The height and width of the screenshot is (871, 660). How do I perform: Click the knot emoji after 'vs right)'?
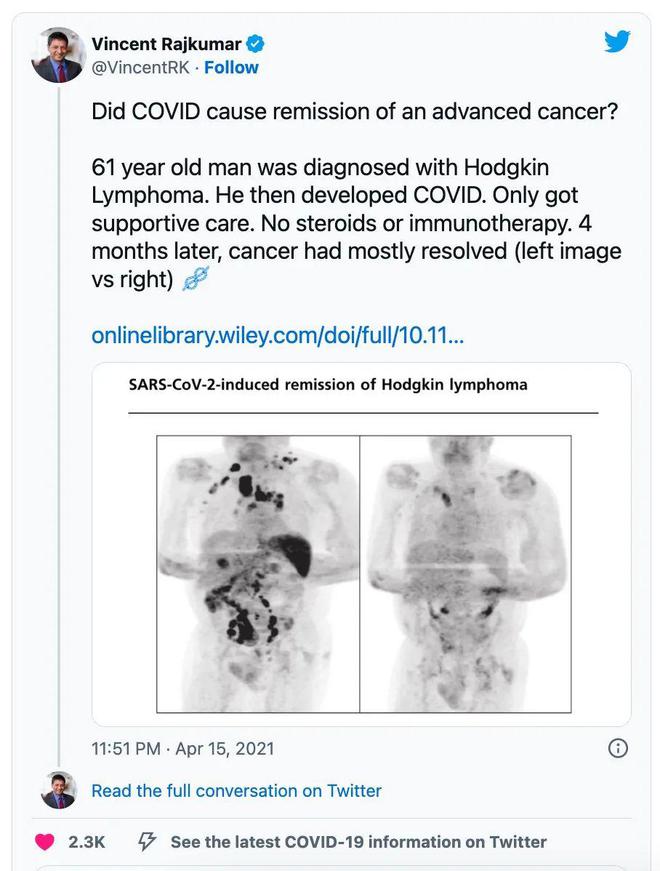(196, 279)
